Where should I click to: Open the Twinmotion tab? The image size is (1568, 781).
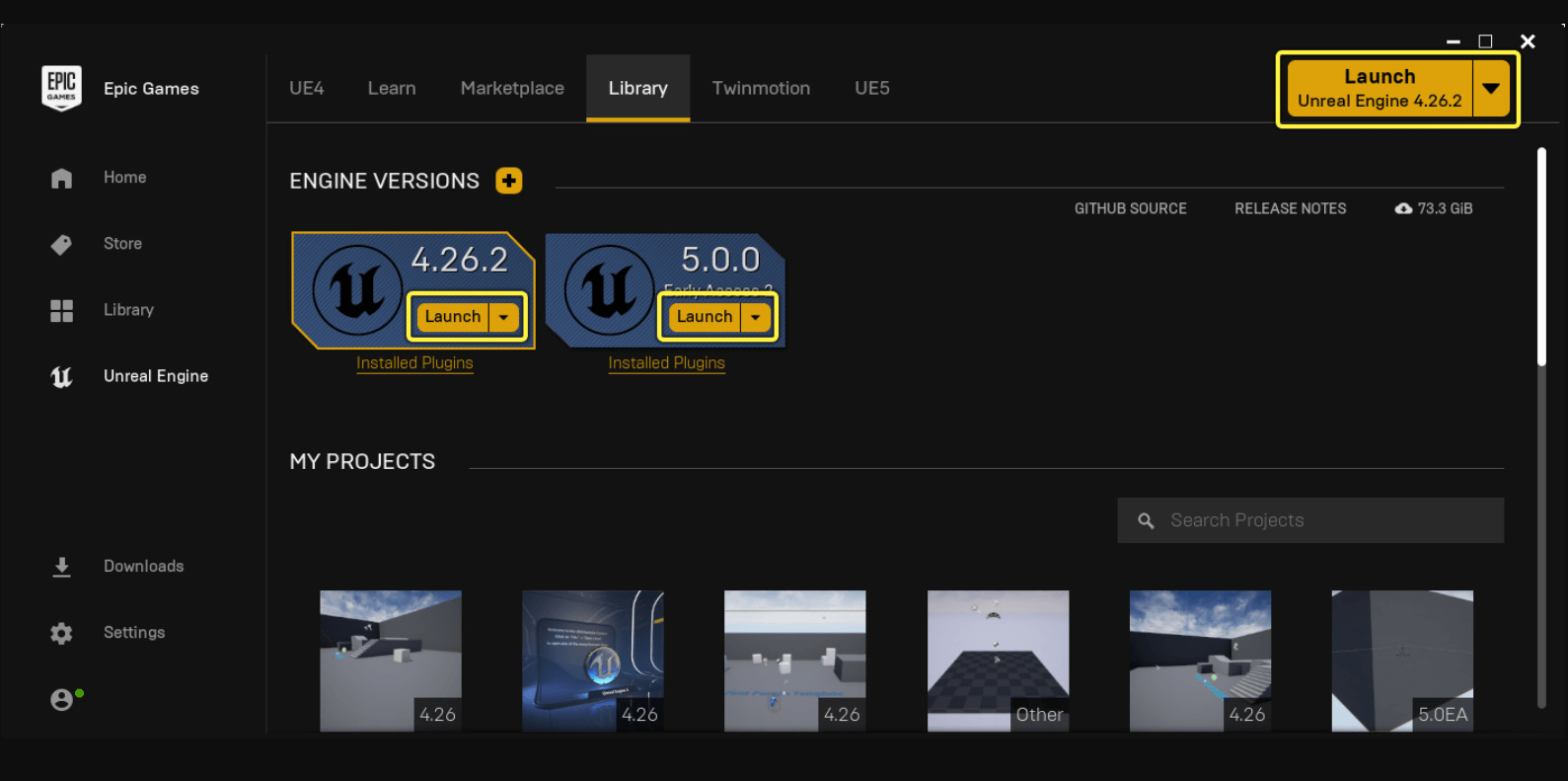pyautogui.click(x=761, y=88)
